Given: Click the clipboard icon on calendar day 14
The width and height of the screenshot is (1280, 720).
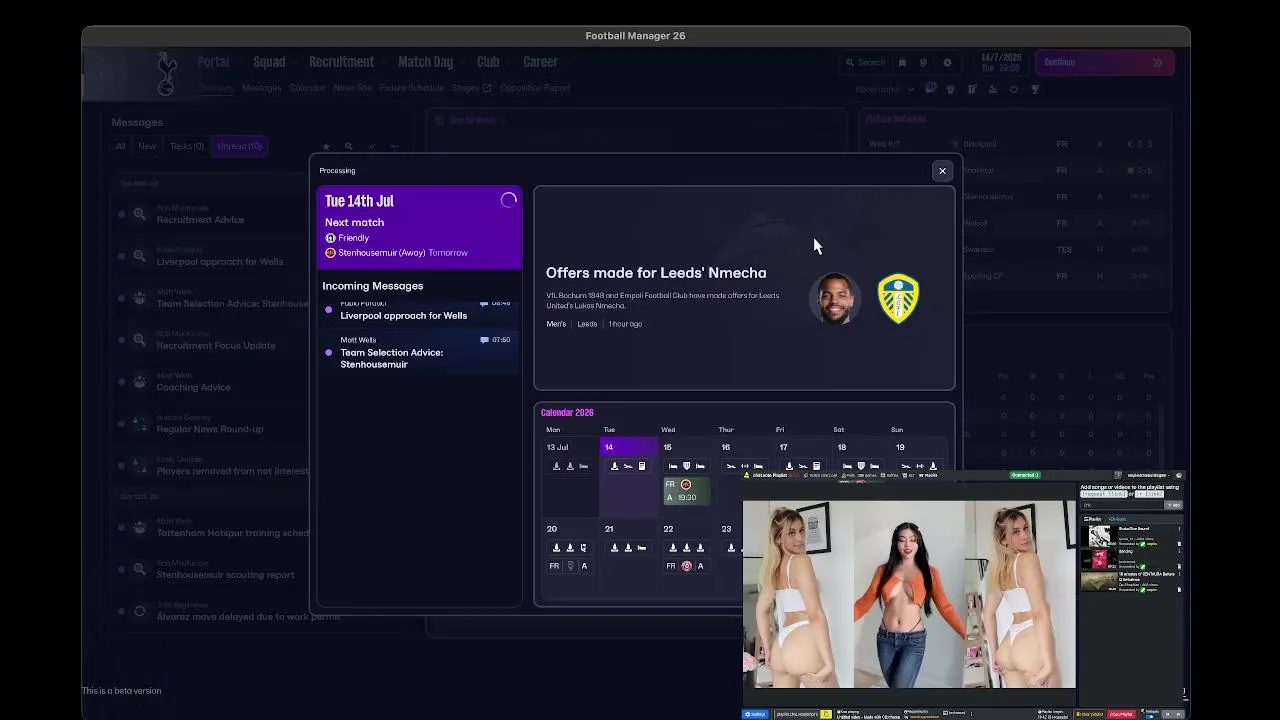Looking at the screenshot, I should pos(642,466).
